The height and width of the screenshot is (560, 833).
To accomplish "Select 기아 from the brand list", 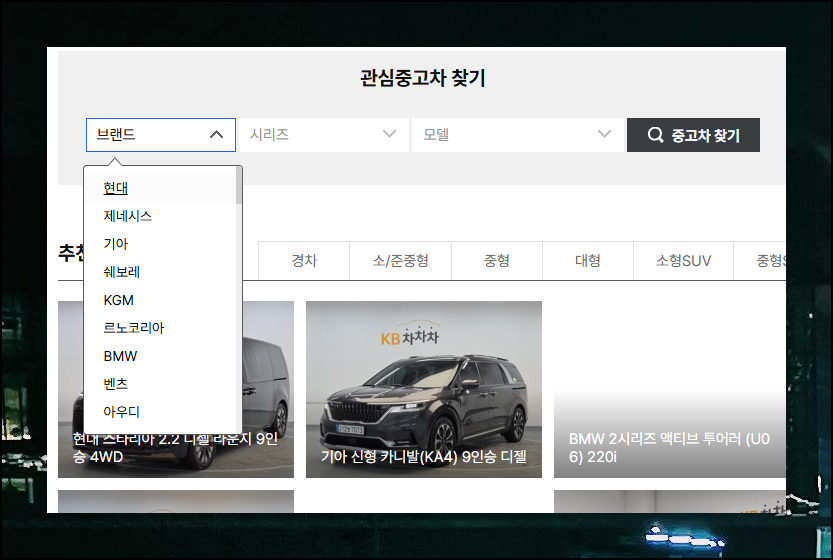I will tap(162, 244).
